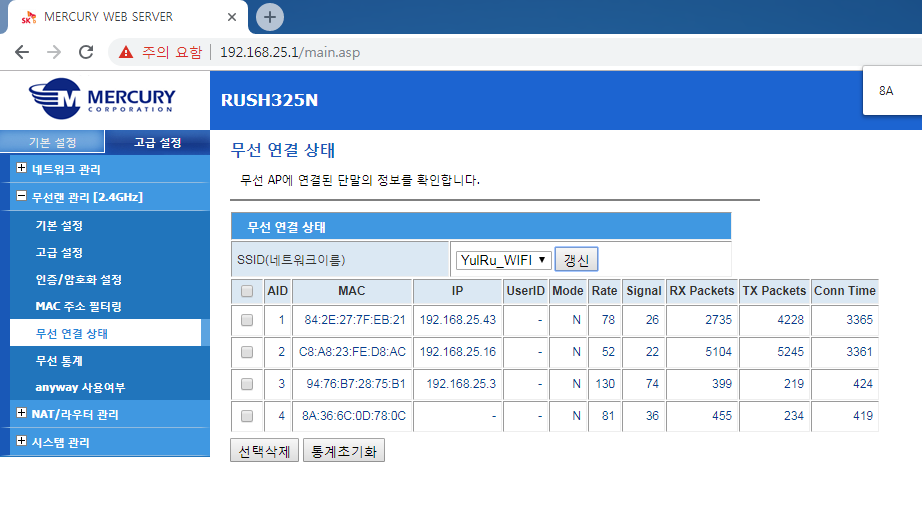Click TX Packets value 4228
The height and width of the screenshot is (519, 922).
click(790, 320)
